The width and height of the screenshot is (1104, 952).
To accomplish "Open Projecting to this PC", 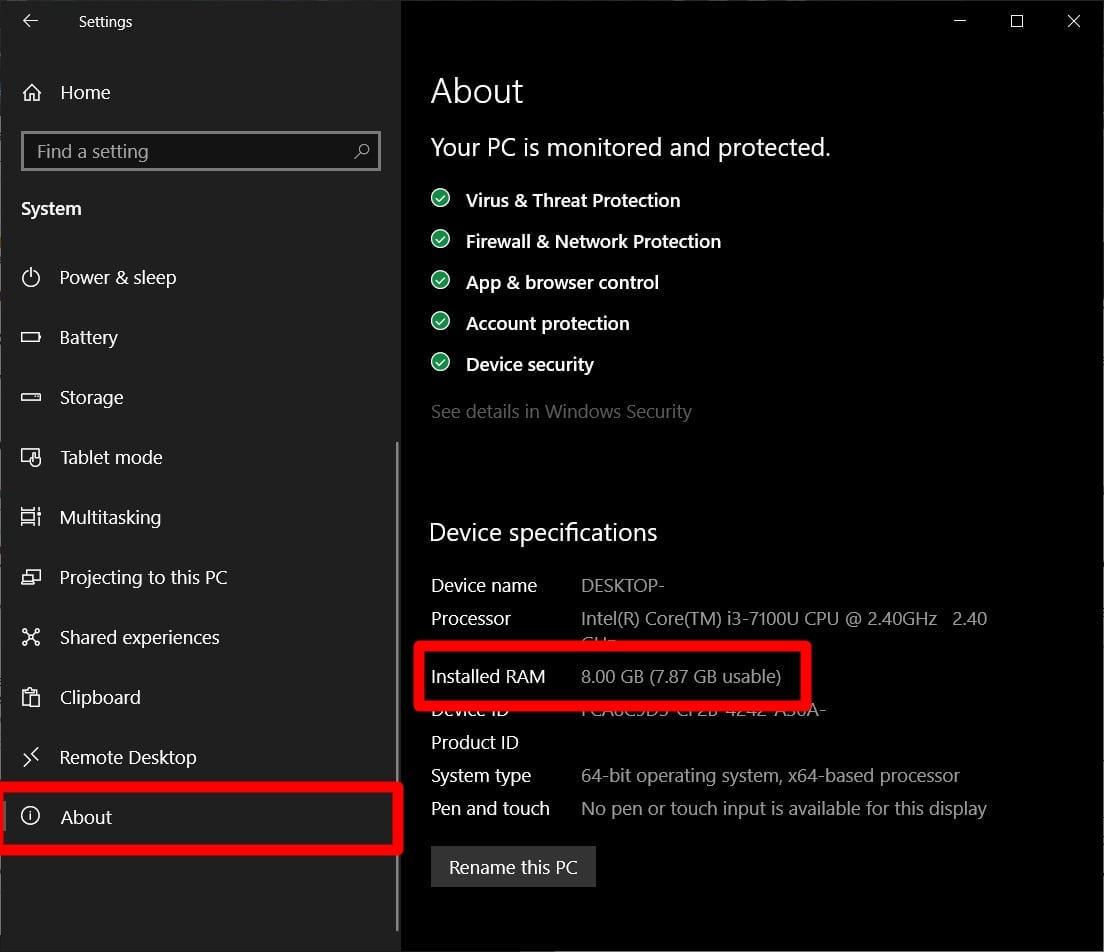I will 200,577.
